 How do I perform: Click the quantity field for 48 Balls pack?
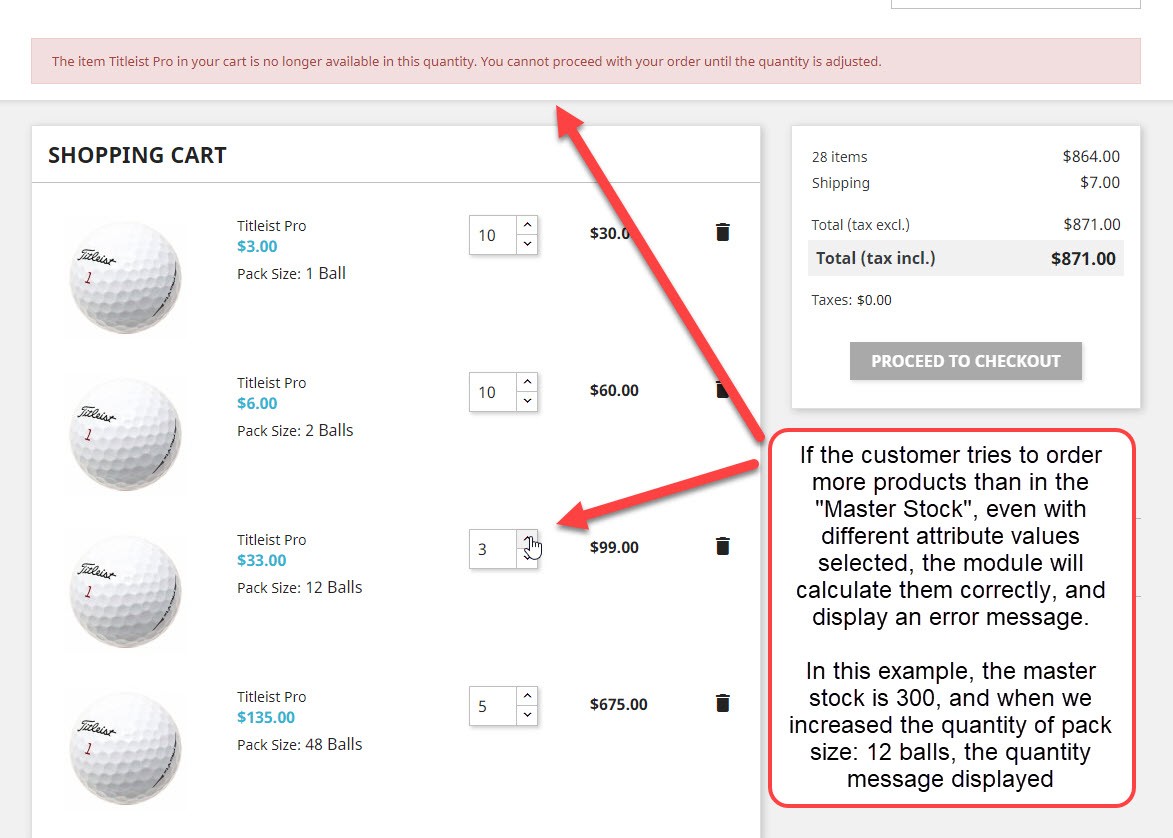[493, 706]
